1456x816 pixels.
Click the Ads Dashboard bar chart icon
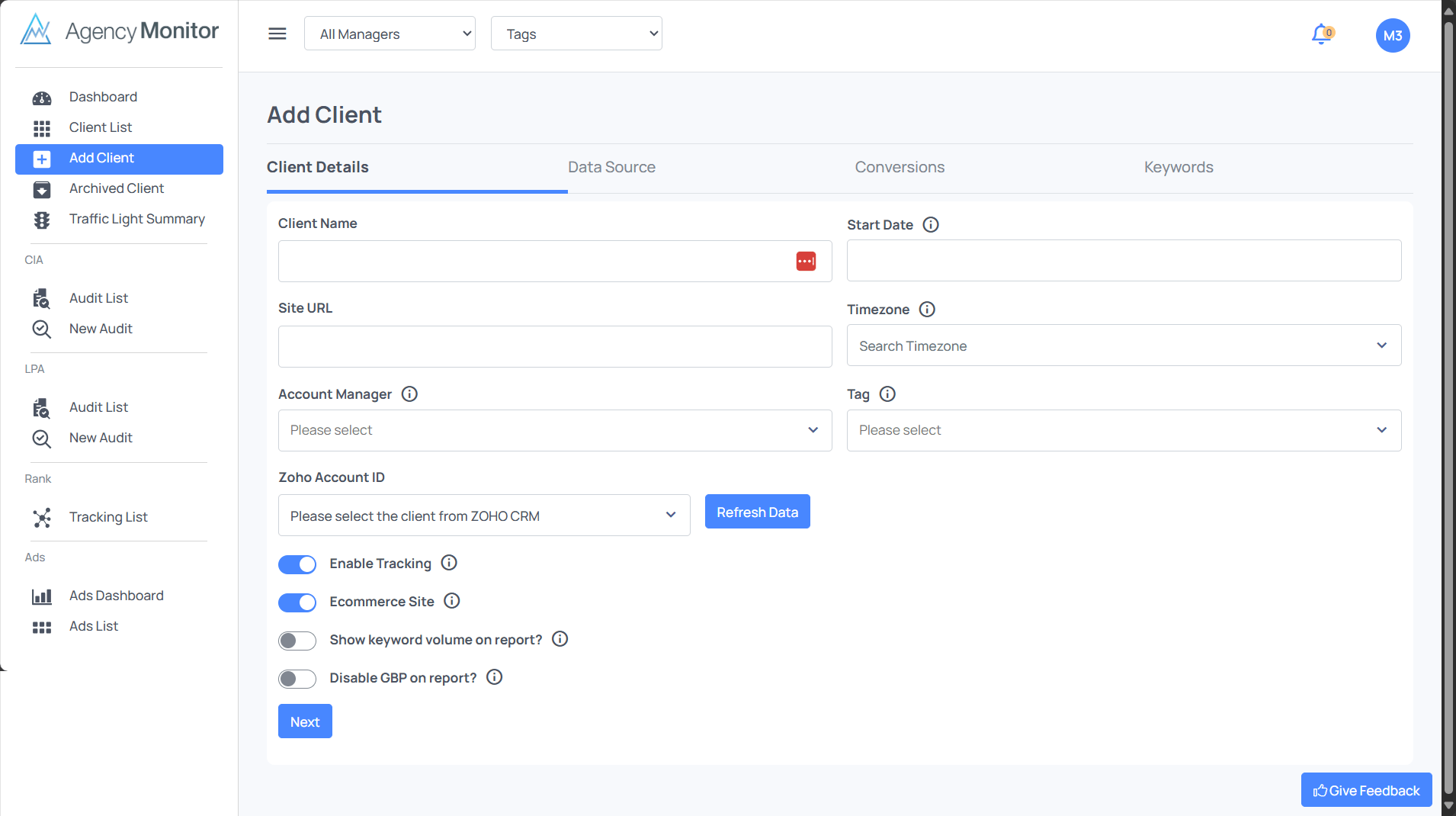[42, 596]
